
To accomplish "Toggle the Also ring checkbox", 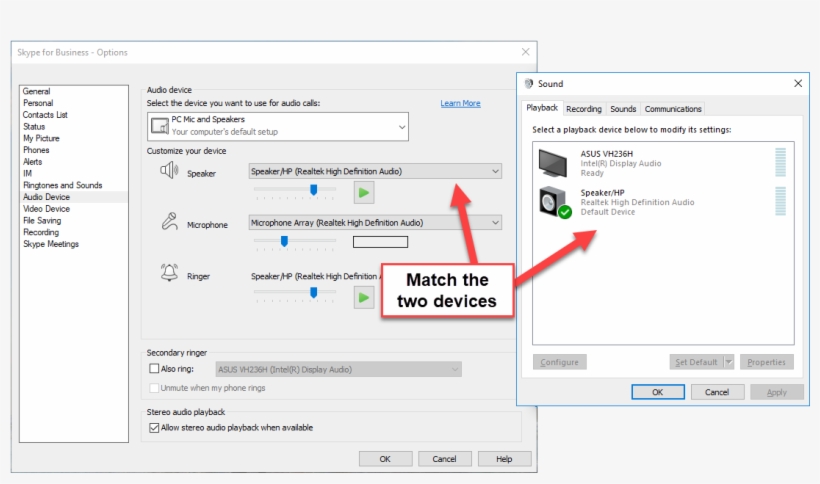I will click(x=154, y=368).
